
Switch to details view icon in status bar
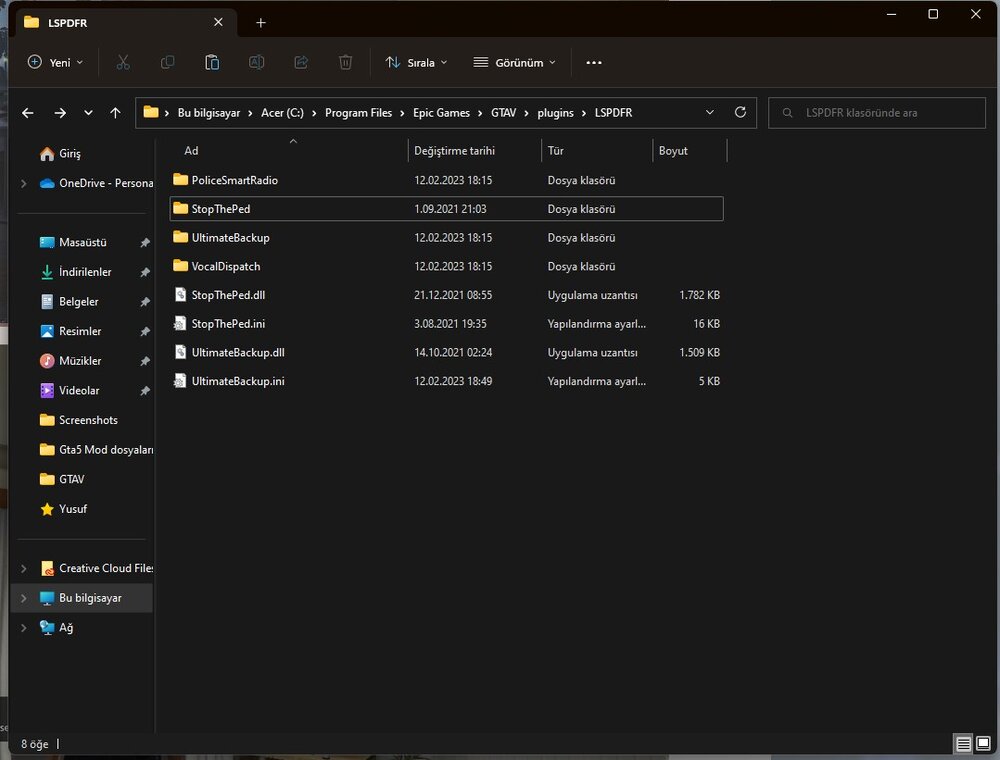pyautogui.click(x=963, y=744)
